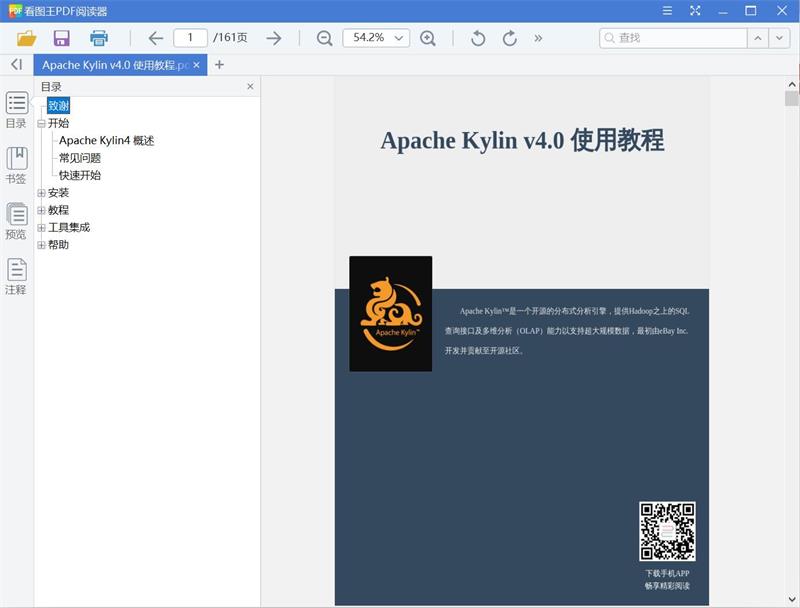
Task: Open the zoom level 54.2% dropdown
Action: [x=376, y=38]
